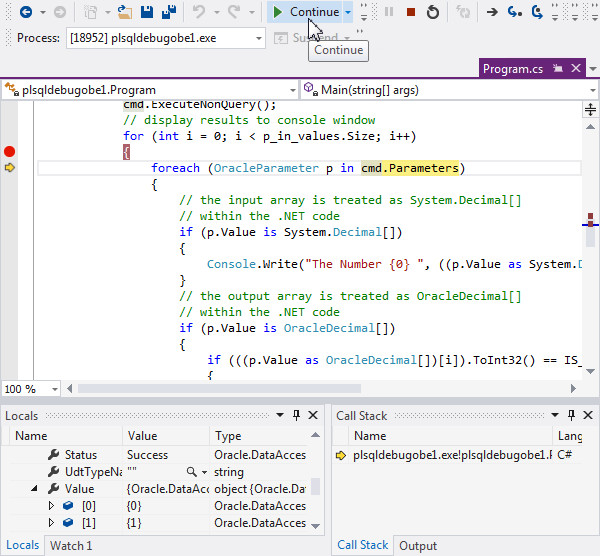The height and width of the screenshot is (556, 600).
Task: Click the cmd.Parameters highlighted code text
Action: (x=410, y=168)
